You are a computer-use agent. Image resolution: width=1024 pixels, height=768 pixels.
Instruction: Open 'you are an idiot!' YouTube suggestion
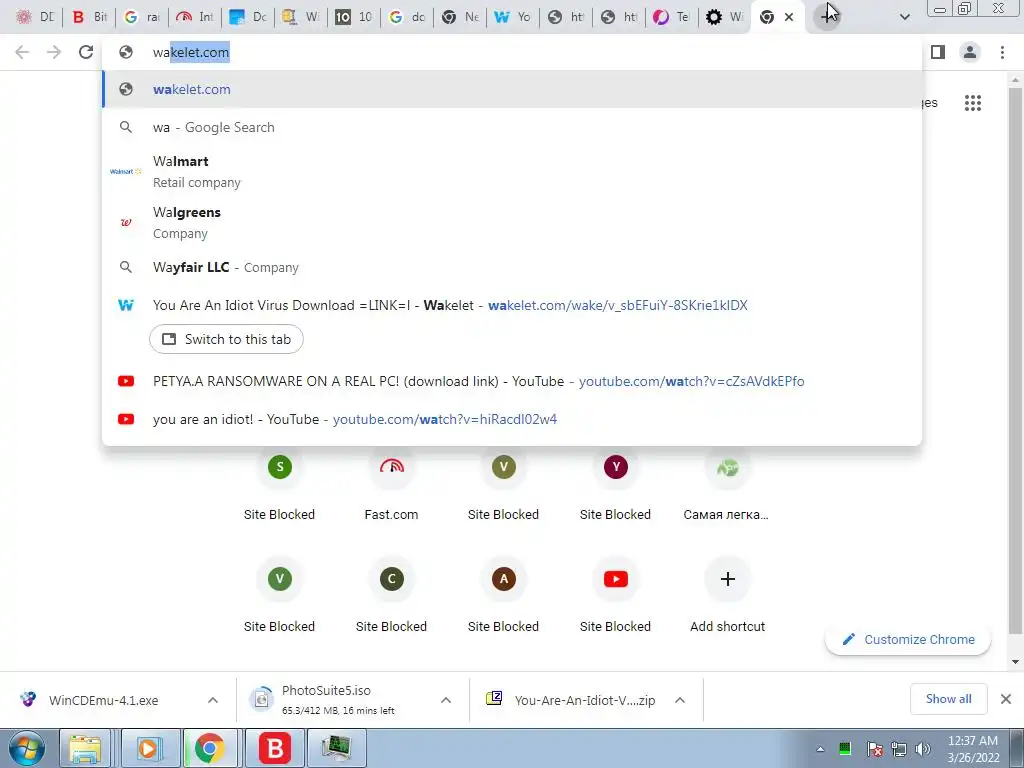(x=512, y=419)
